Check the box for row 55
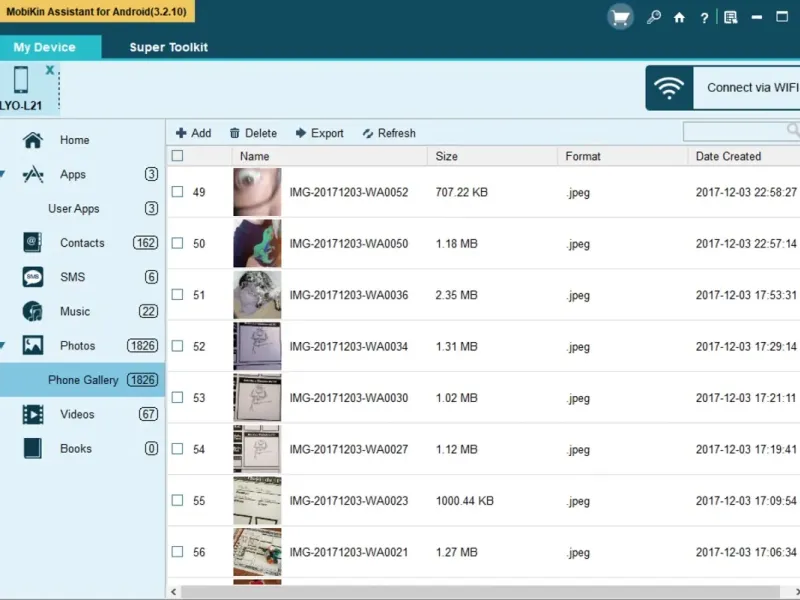This screenshot has height=600, width=800. pyautogui.click(x=177, y=500)
